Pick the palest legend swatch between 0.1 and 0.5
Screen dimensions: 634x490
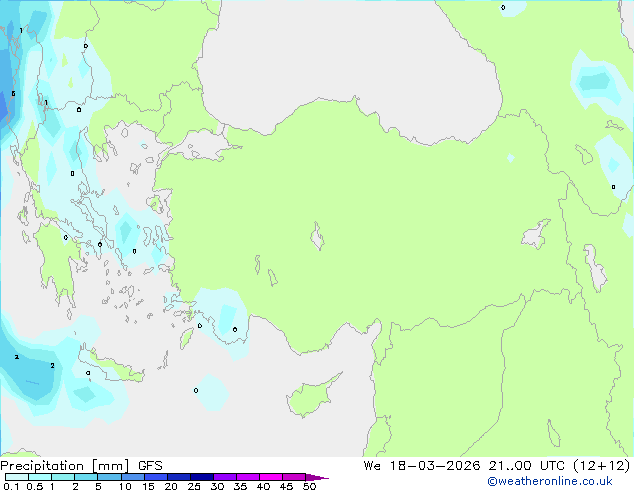point(17,477)
